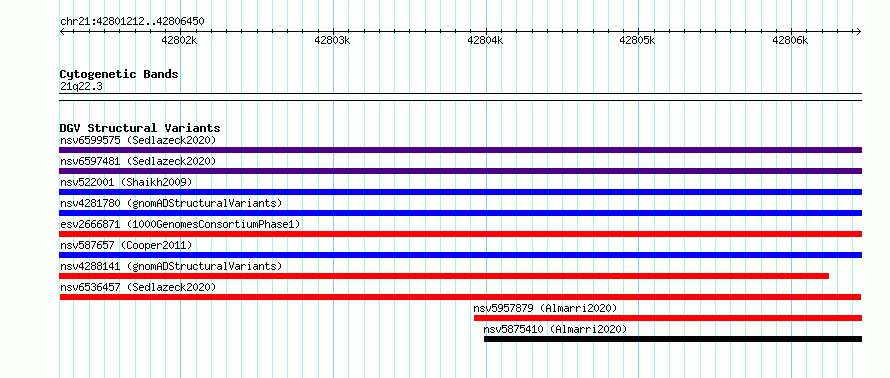Click nsv587657 (Cooper2011) variant label
This screenshot has height=378, width=890.
pos(126,245)
